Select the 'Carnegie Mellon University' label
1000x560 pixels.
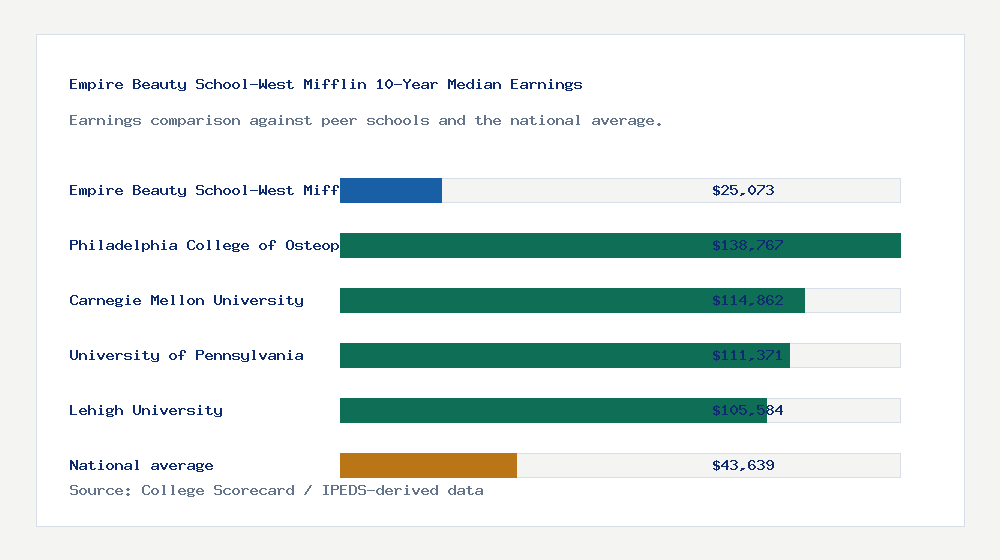[x=186, y=300]
